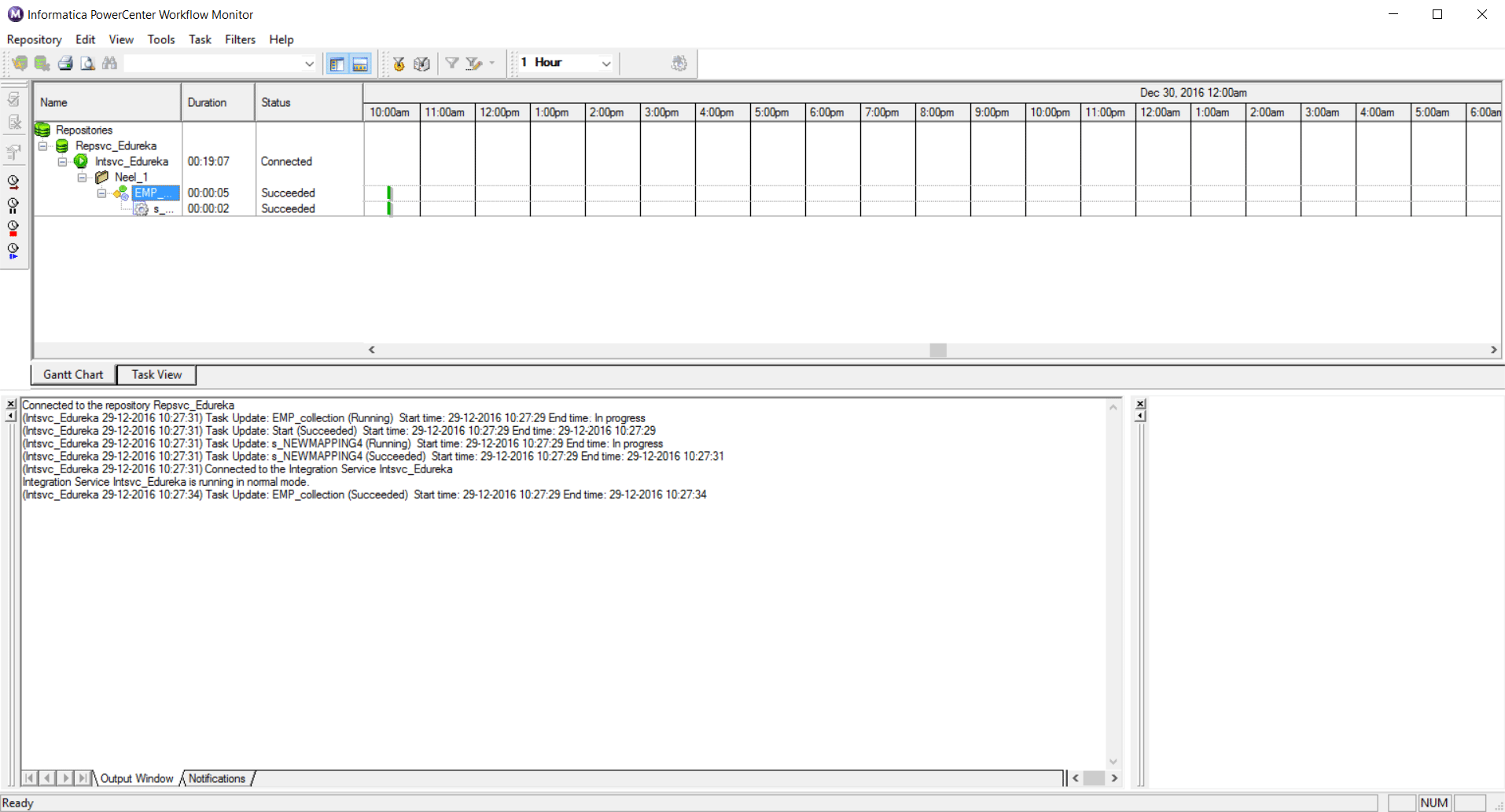Image resolution: width=1505 pixels, height=812 pixels.
Task: Click the clock with red square stop icon
Action: point(13,229)
